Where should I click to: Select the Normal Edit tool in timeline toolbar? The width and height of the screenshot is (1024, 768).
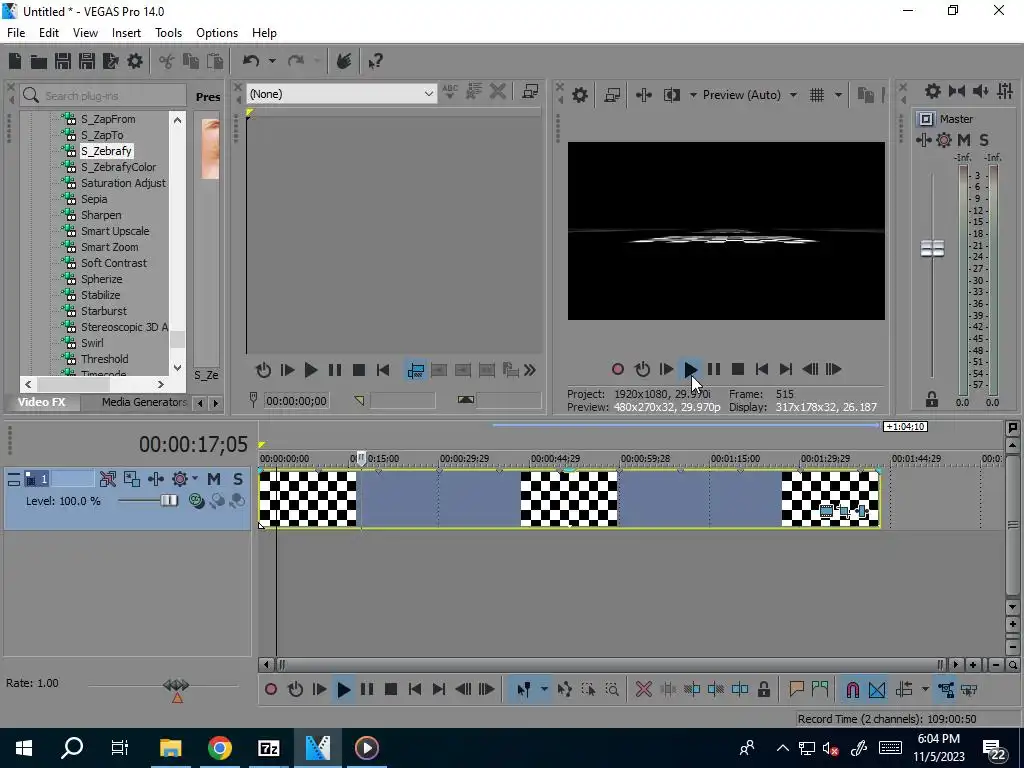point(523,690)
